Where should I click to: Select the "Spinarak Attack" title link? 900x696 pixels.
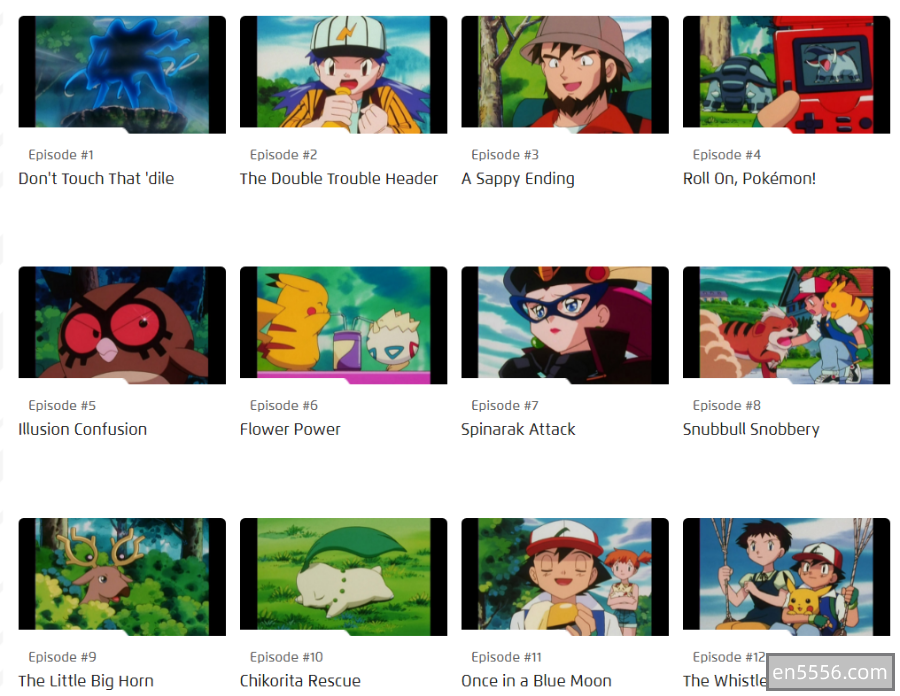518,430
